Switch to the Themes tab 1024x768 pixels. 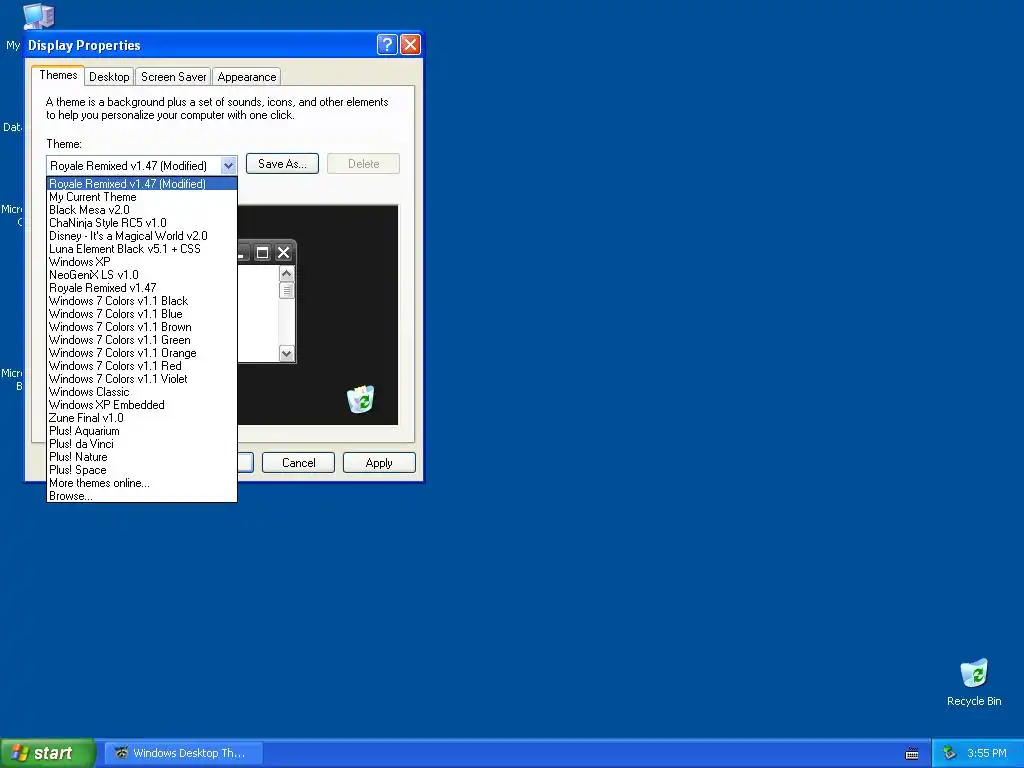58,75
